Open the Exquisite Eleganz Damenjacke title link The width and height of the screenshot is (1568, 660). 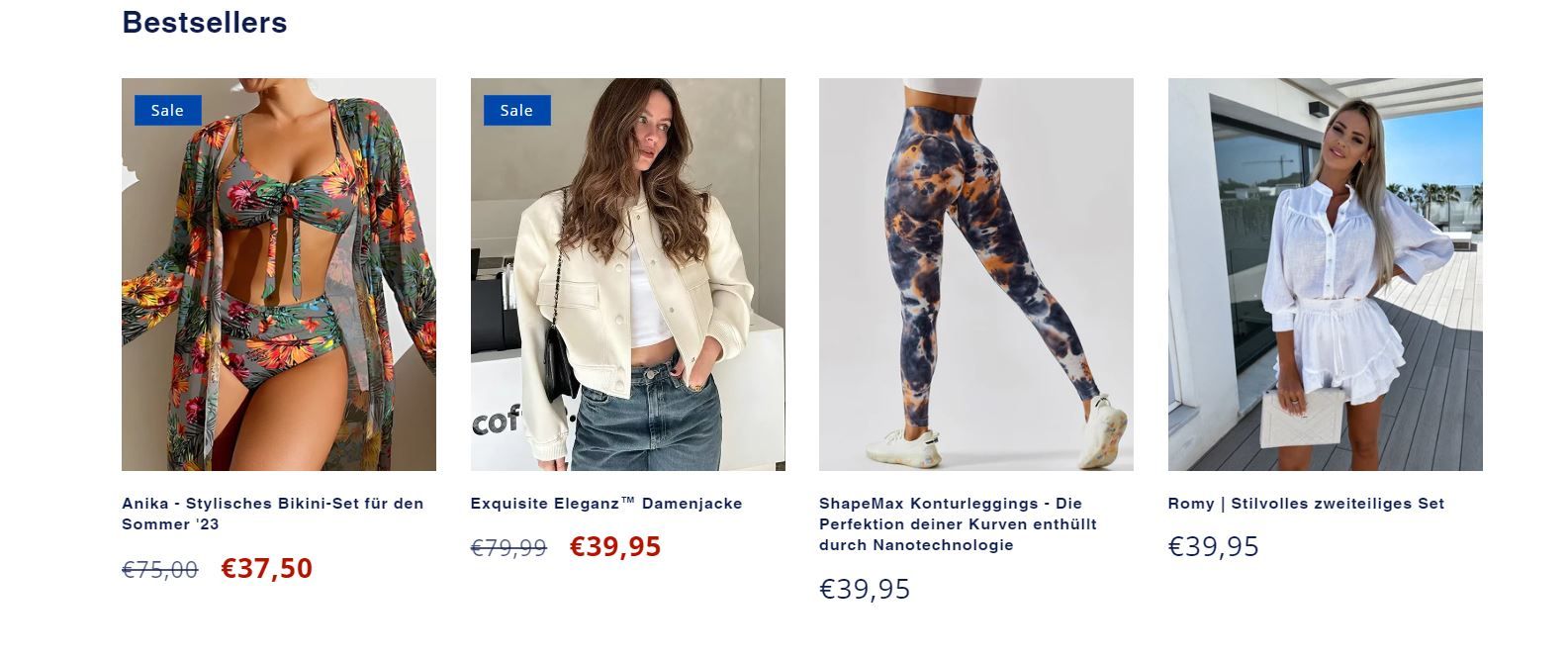(x=606, y=504)
